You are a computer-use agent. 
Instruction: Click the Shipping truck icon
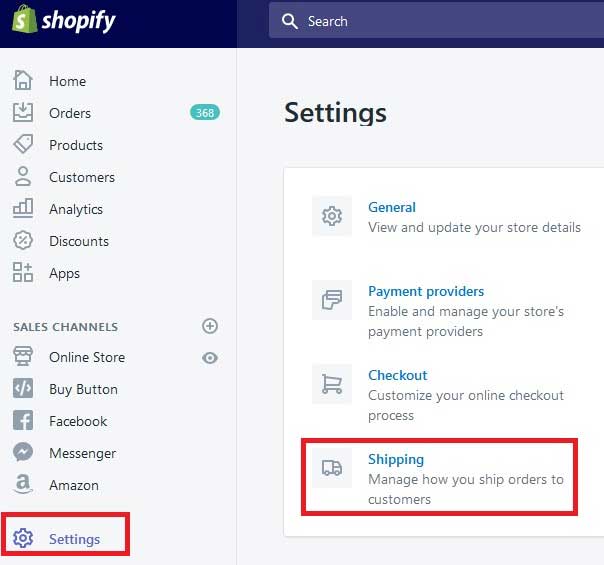(332, 468)
